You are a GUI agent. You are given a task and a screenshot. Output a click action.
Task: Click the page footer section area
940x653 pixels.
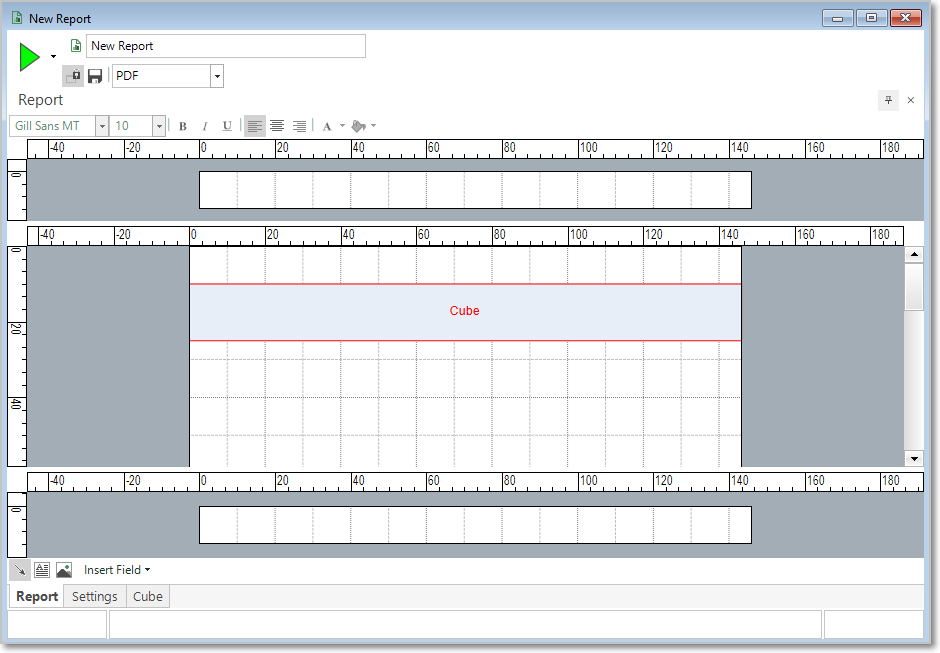(475, 525)
